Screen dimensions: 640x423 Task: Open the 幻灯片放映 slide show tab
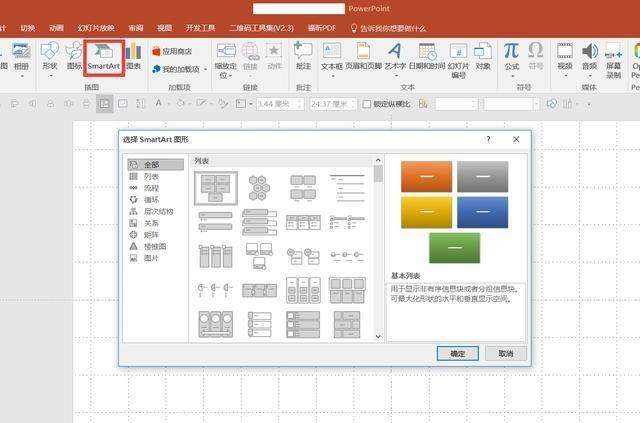(96, 28)
